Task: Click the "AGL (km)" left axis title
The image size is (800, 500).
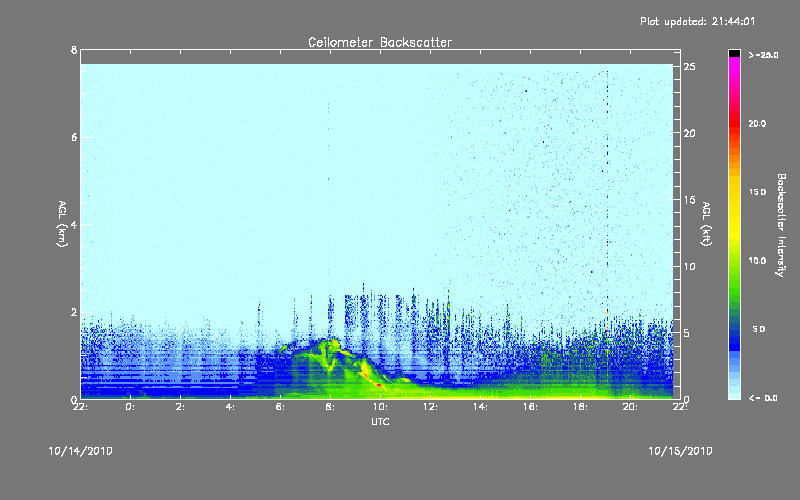Action: (x=62, y=224)
